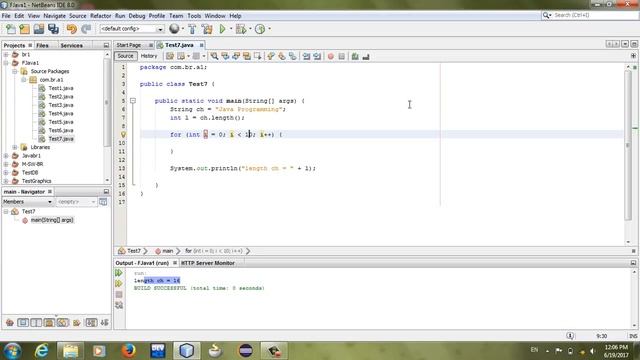Click the Open Project toolbar icon
This screenshot has width=640, height=360.
click(x=39, y=29)
